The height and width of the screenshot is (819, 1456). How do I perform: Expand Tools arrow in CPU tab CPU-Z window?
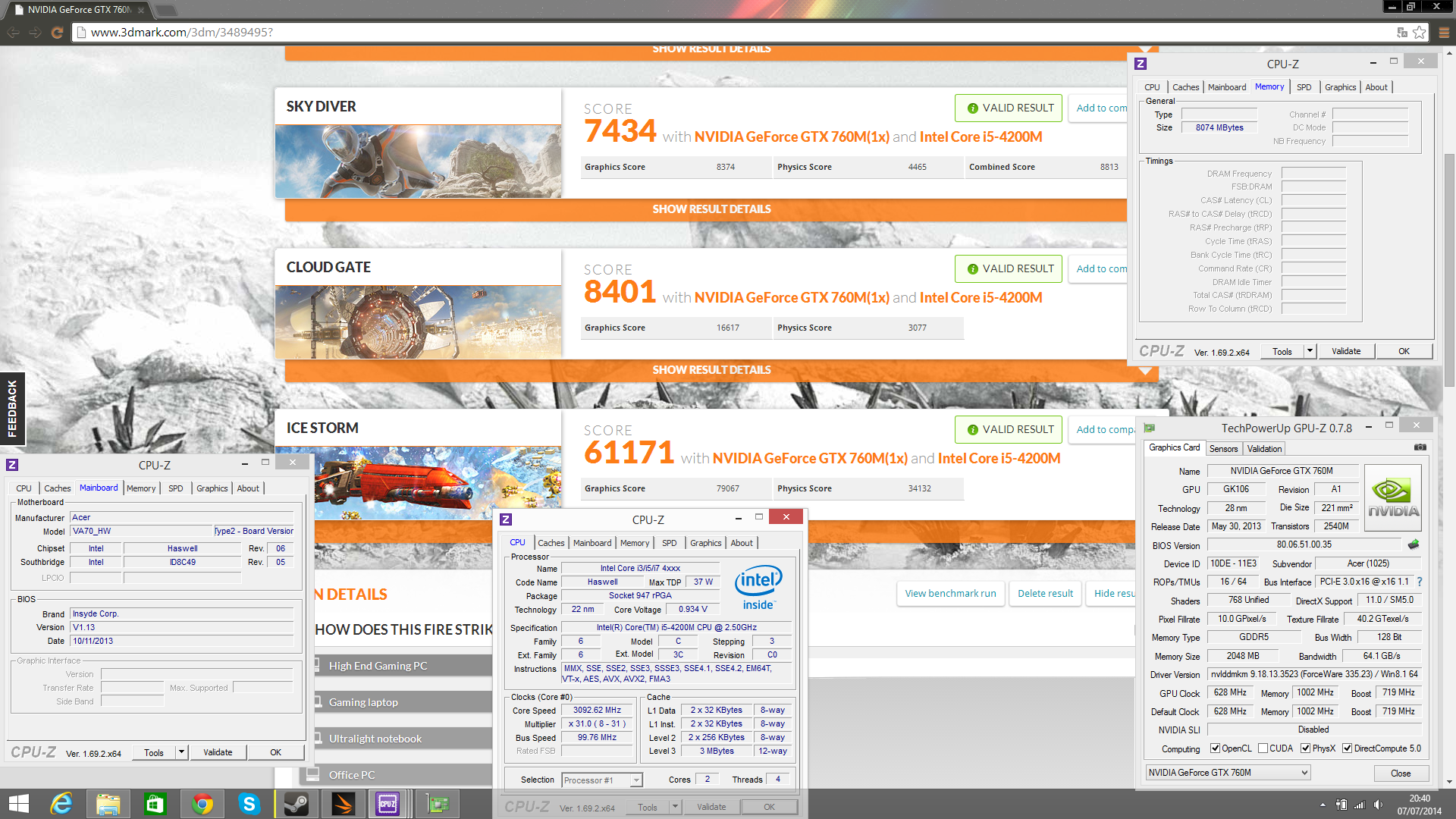pyautogui.click(x=675, y=807)
